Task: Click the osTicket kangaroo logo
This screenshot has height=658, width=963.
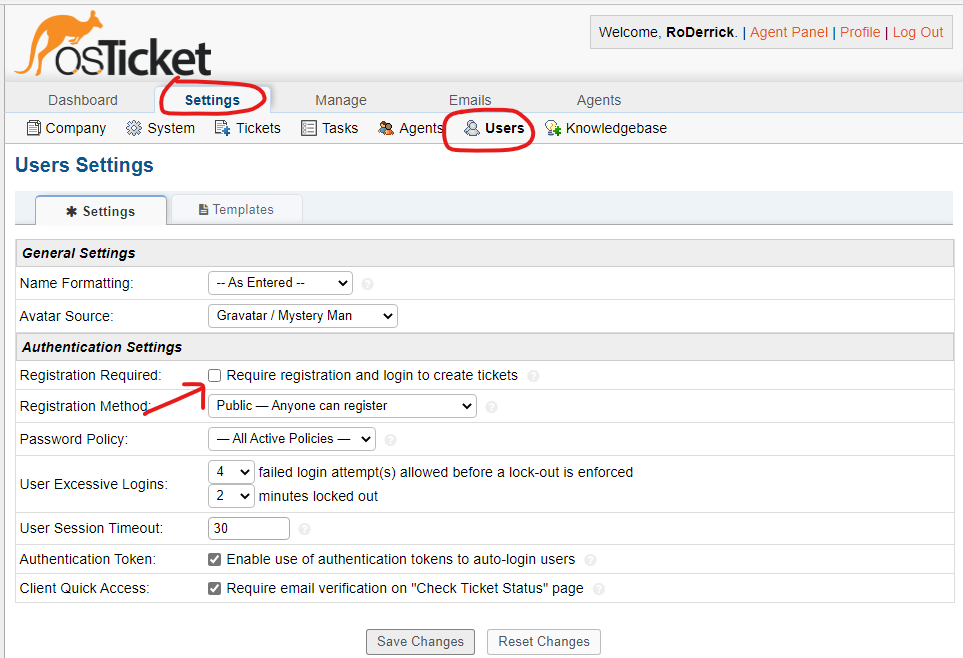Action: coord(113,44)
